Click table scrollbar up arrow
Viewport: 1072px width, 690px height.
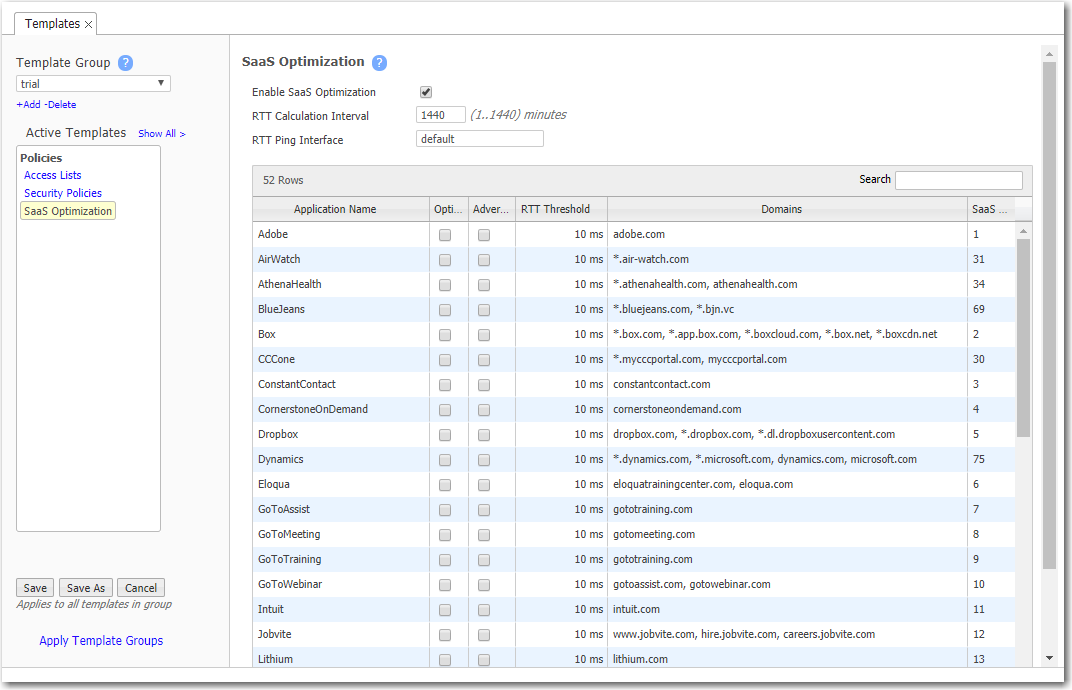click(1023, 231)
